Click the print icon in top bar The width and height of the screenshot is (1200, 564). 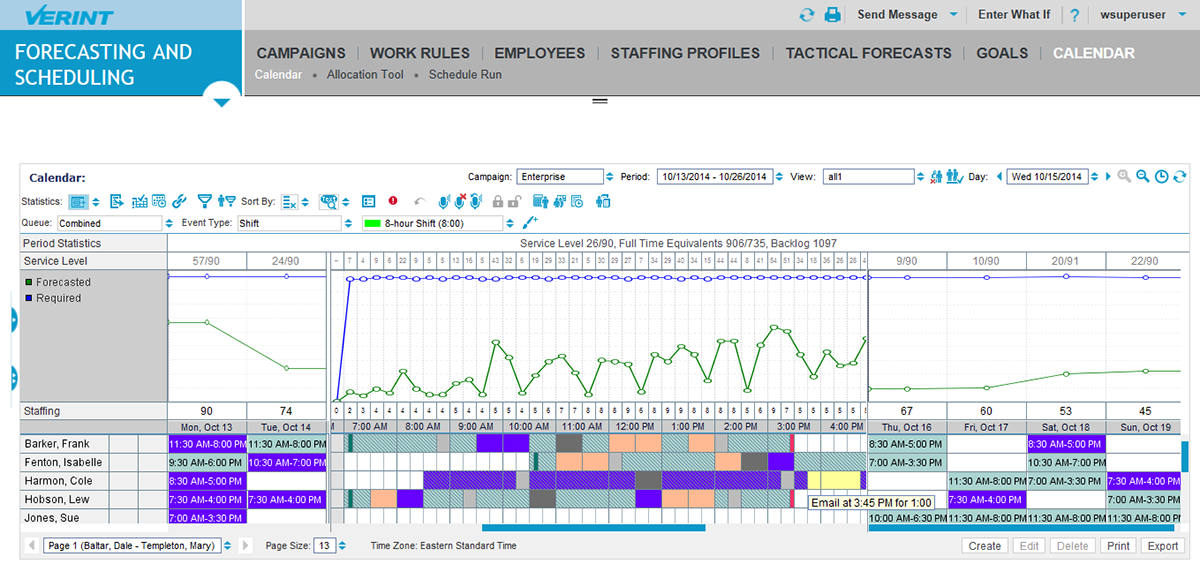(x=832, y=15)
